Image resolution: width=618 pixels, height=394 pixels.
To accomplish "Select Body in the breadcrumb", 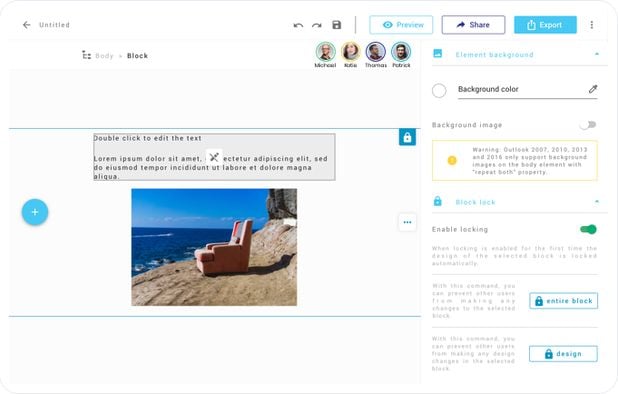I will pos(104,56).
